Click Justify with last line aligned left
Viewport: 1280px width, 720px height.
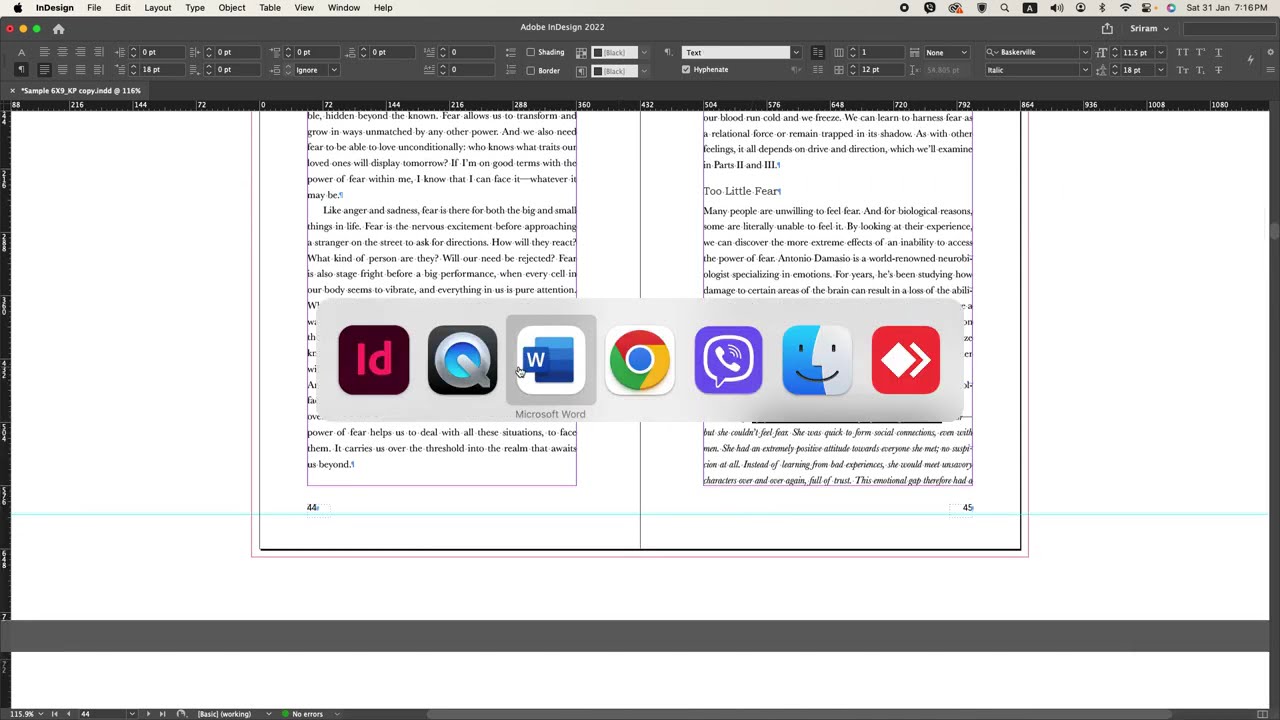pyautogui.click(x=44, y=70)
